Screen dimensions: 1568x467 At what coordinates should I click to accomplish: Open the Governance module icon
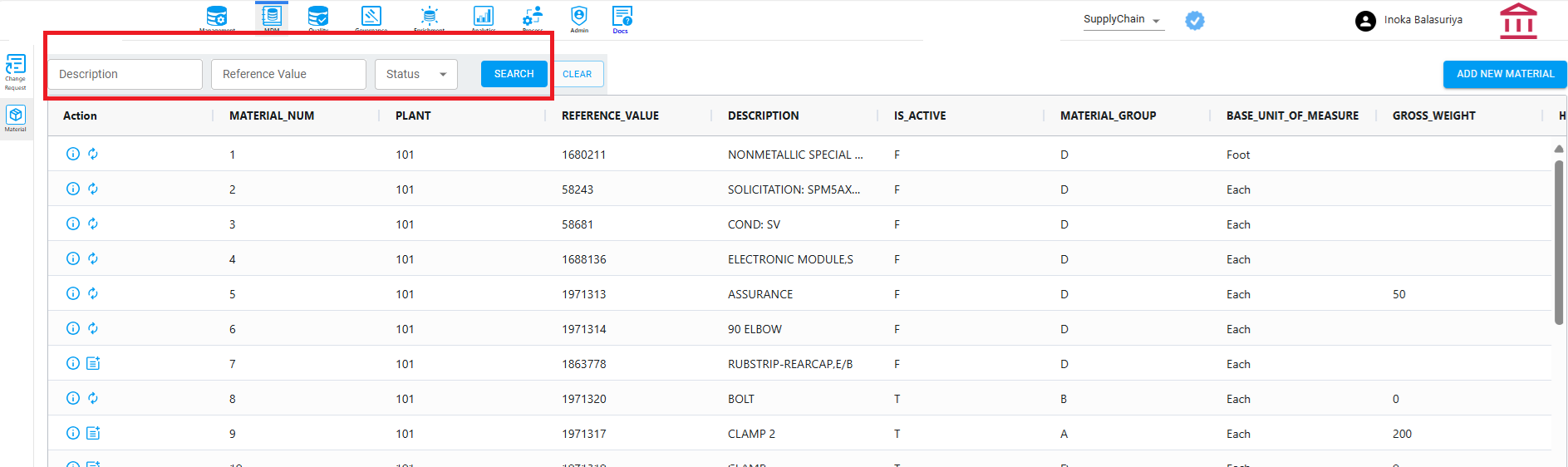(371, 17)
